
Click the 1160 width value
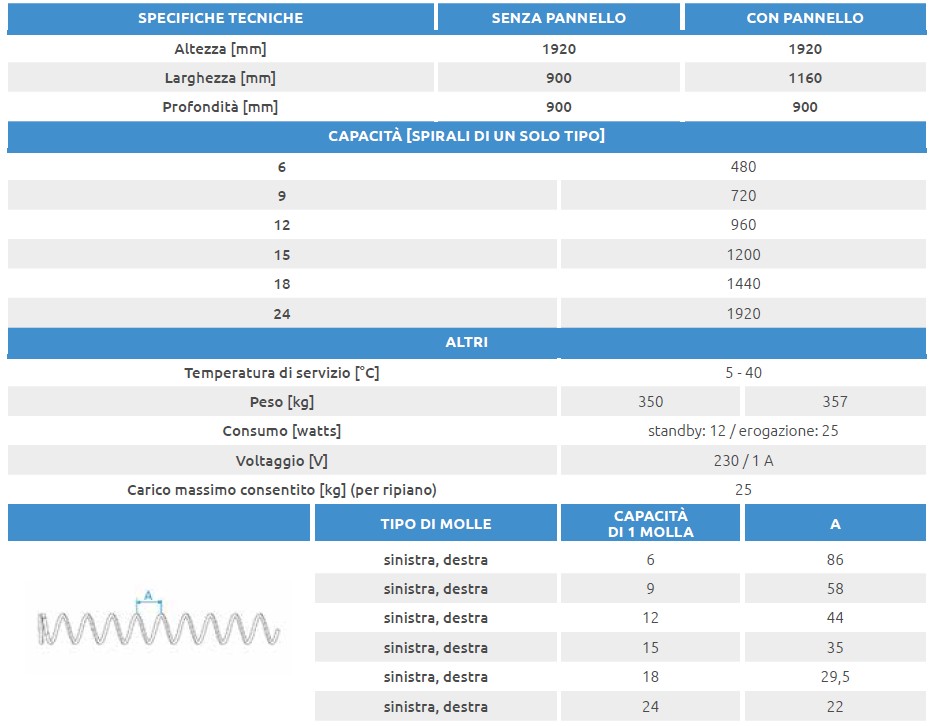805,78
